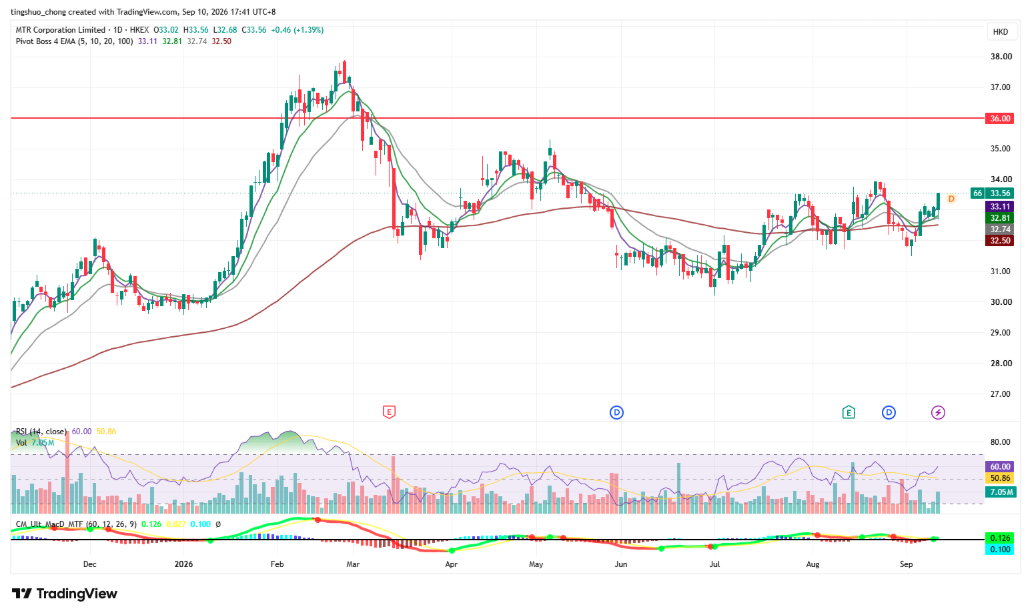
Task: Click the TradingView logo at bottom left
Action: 64,593
